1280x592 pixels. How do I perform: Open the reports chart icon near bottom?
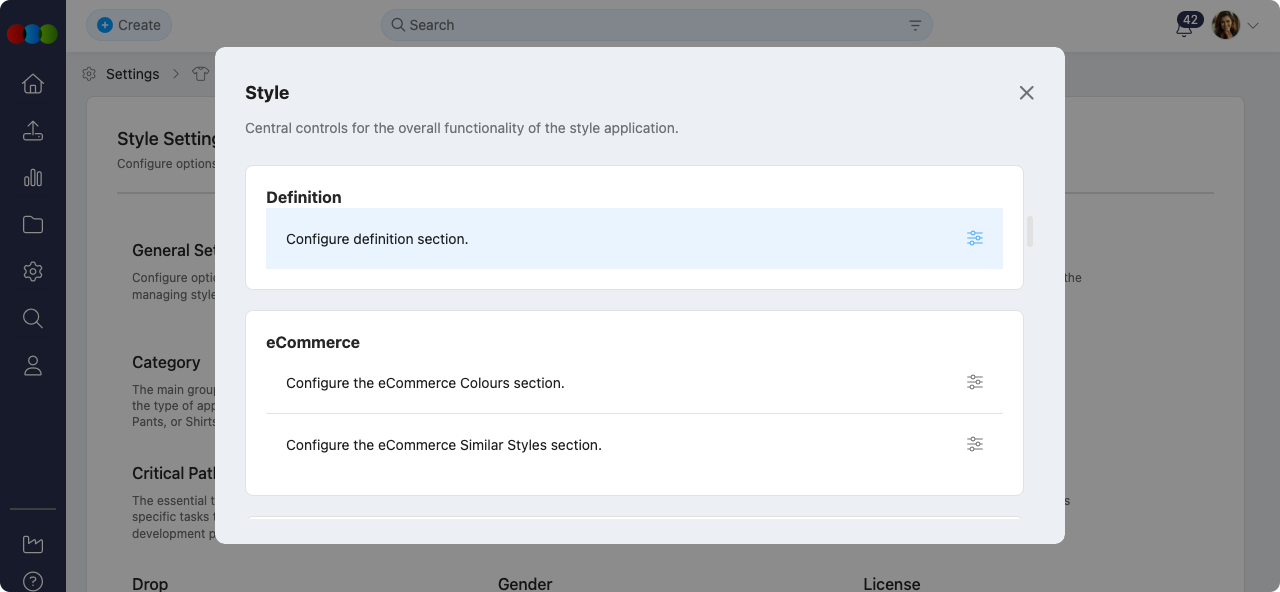pos(33,544)
